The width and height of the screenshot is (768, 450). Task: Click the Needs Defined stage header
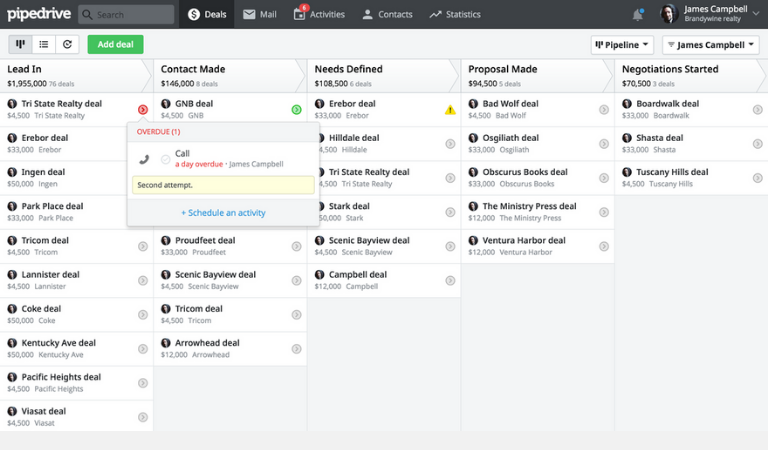pyautogui.click(x=384, y=76)
